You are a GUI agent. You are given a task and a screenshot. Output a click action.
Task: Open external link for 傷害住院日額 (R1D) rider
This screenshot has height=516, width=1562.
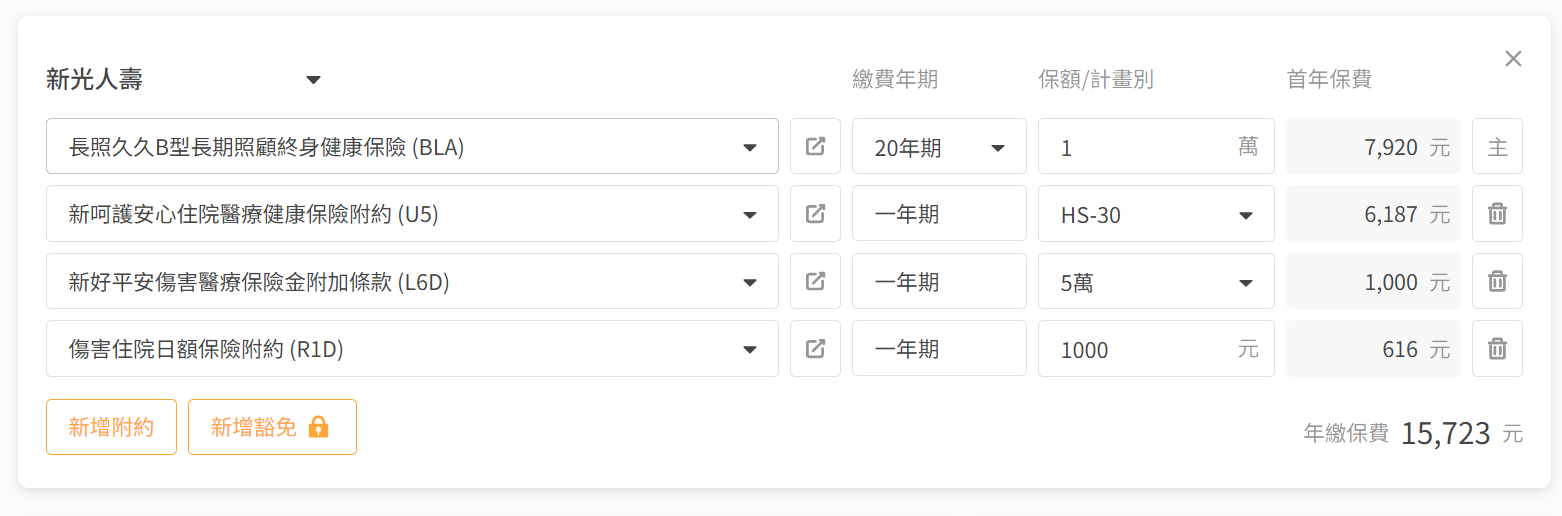tap(815, 349)
